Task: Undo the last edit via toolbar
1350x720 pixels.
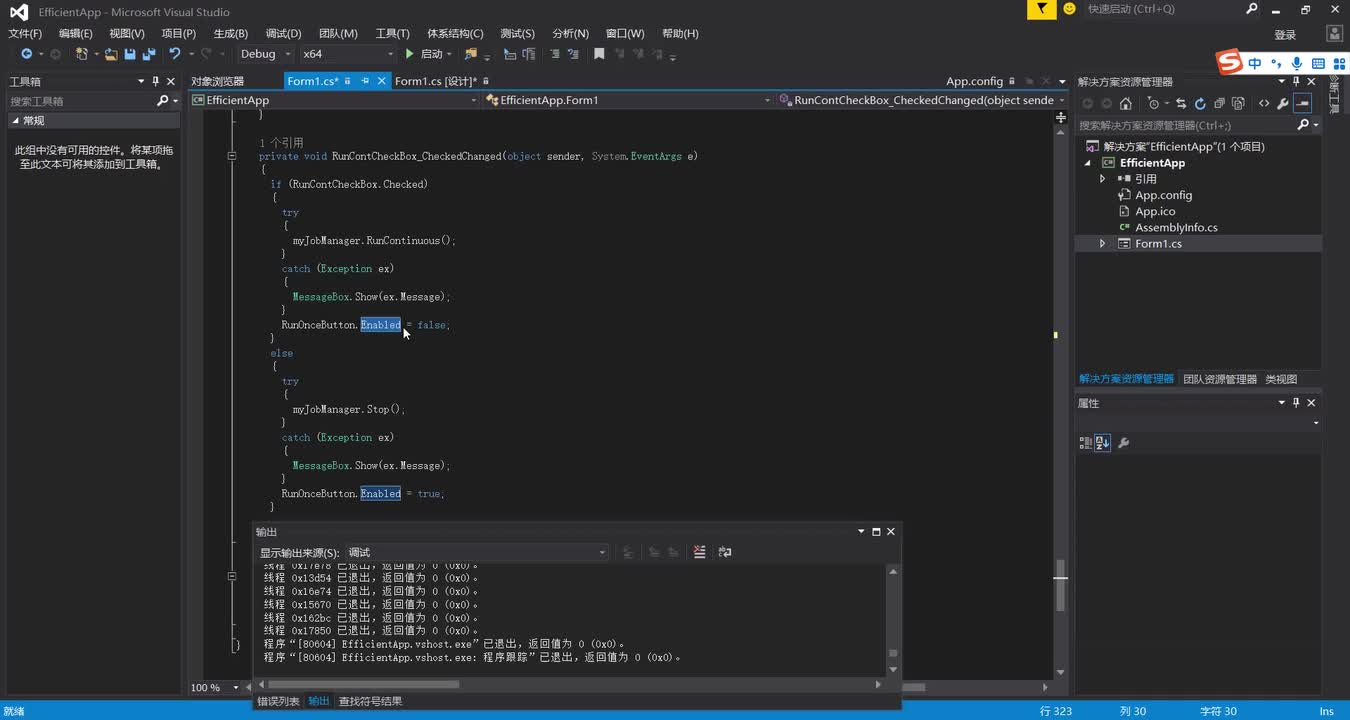Action: pyautogui.click(x=174, y=54)
